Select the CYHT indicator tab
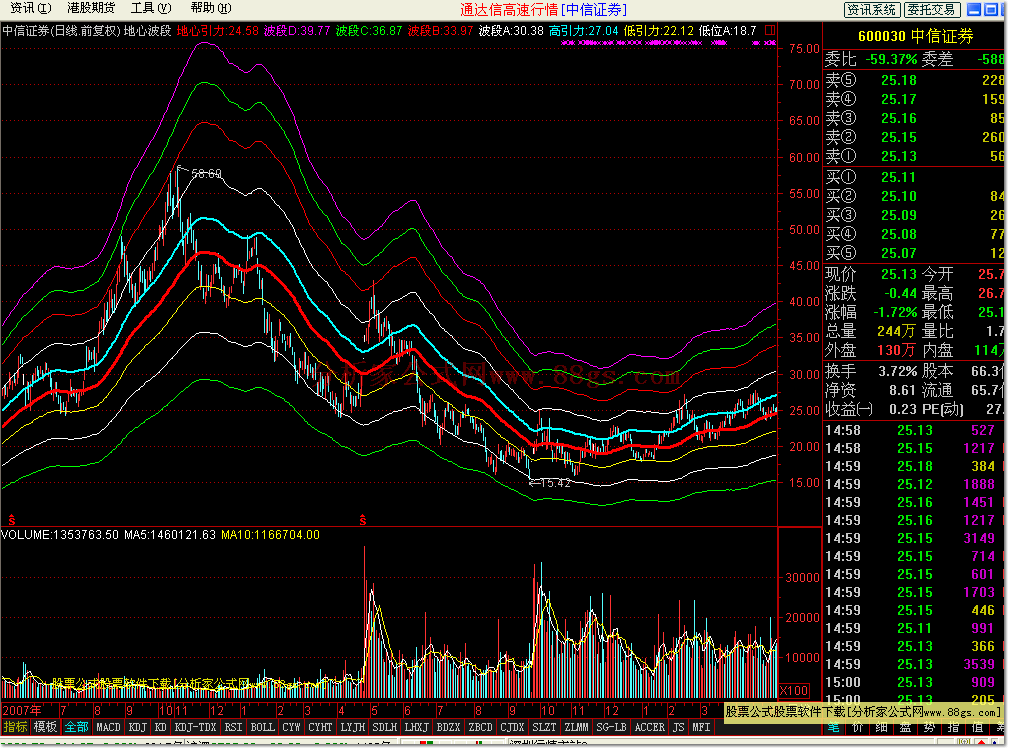This screenshot has width=1011, height=750. click(x=320, y=727)
